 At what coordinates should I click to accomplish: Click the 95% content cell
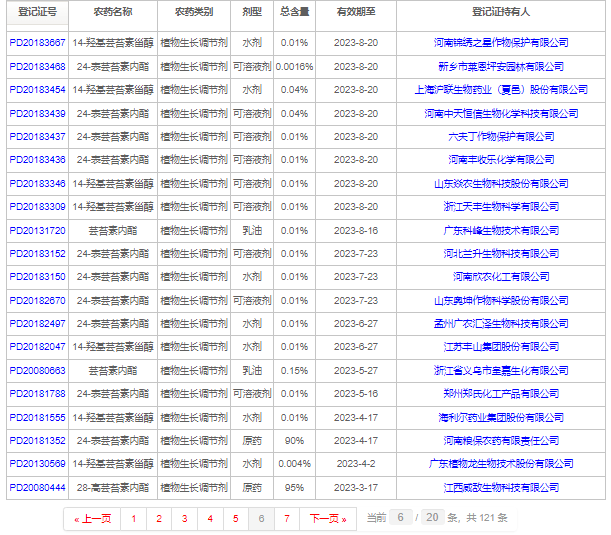[294, 488]
